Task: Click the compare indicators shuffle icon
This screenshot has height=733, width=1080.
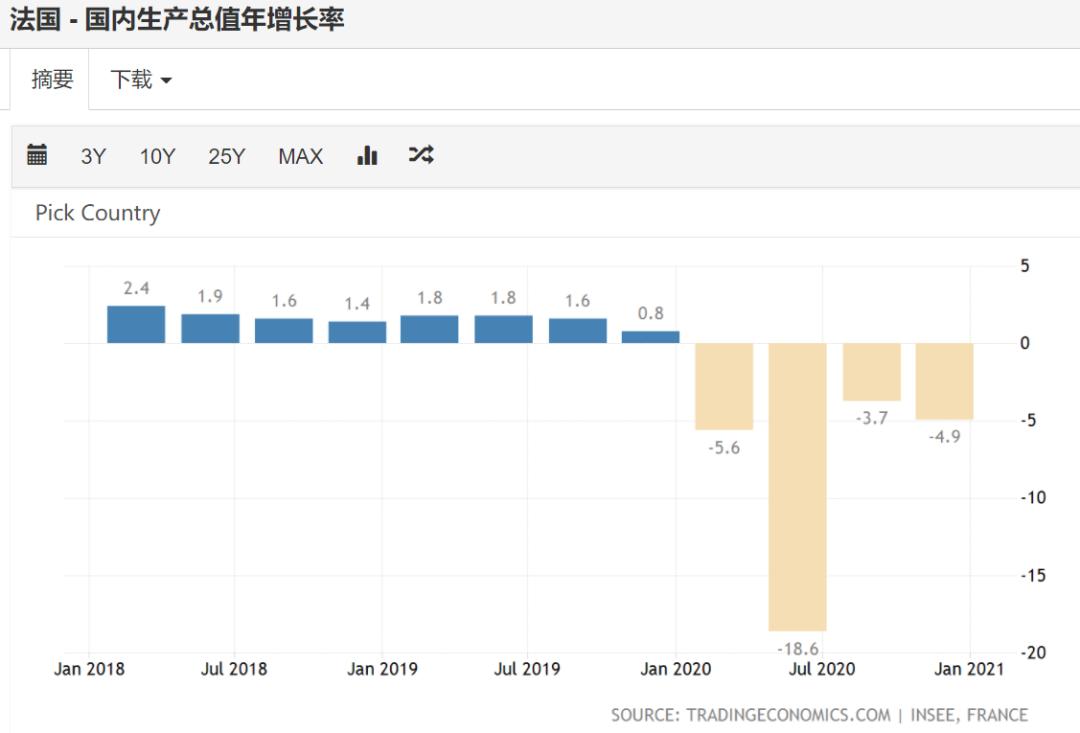Action: [x=421, y=155]
